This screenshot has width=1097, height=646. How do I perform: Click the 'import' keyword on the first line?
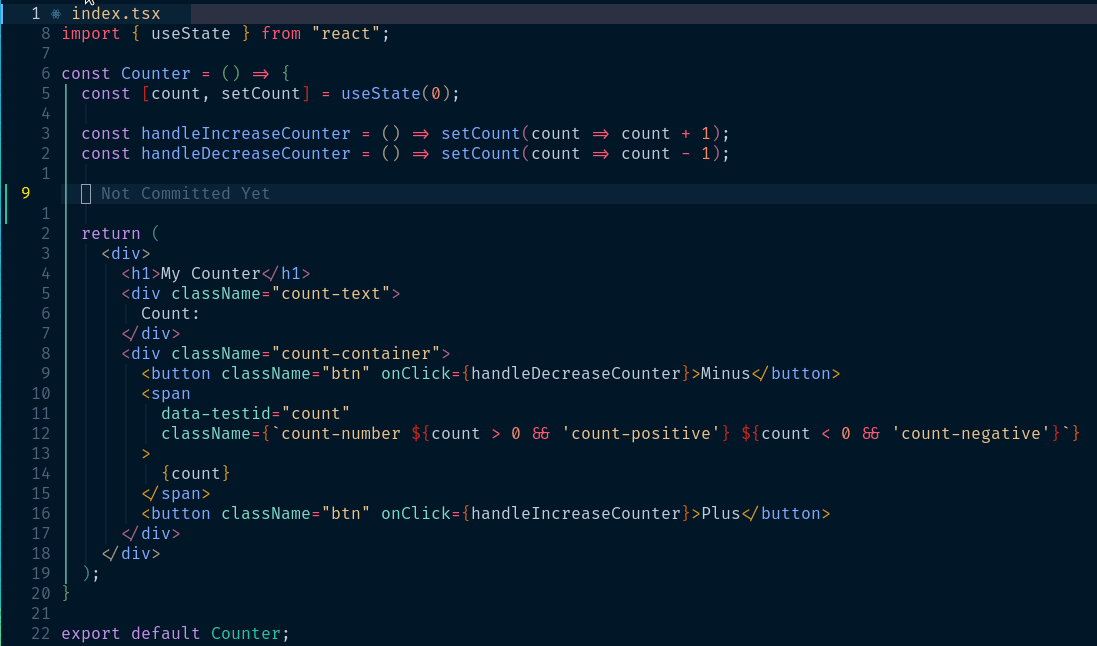(91, 34)
